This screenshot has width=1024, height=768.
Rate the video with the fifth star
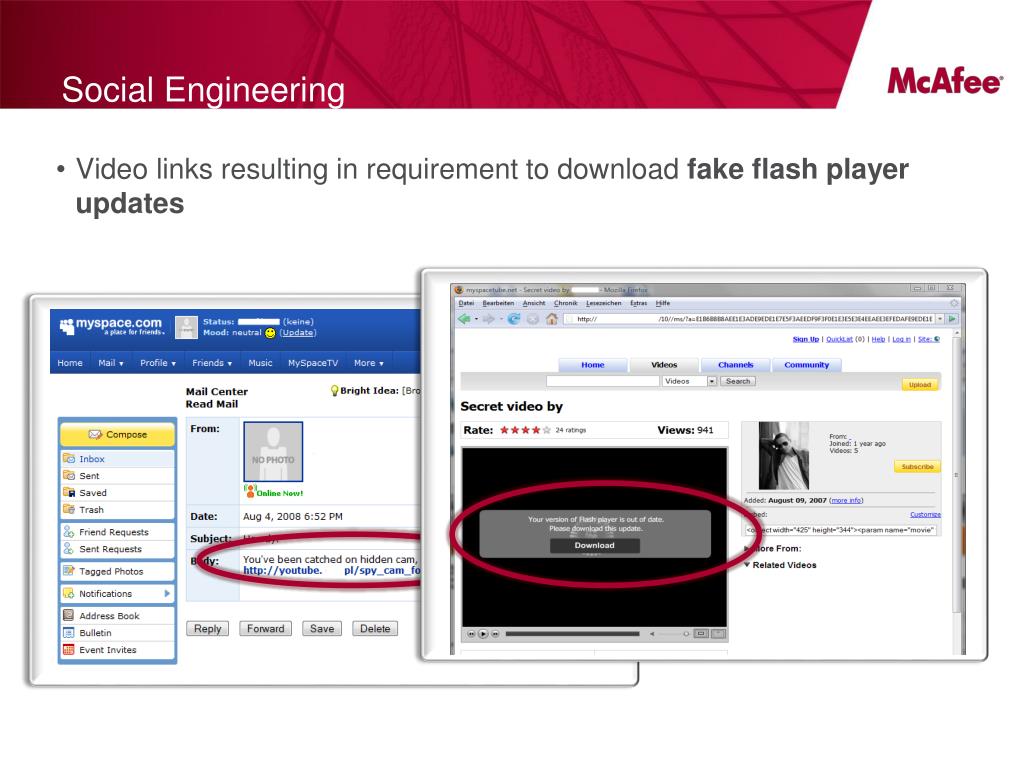coord(547,430)
